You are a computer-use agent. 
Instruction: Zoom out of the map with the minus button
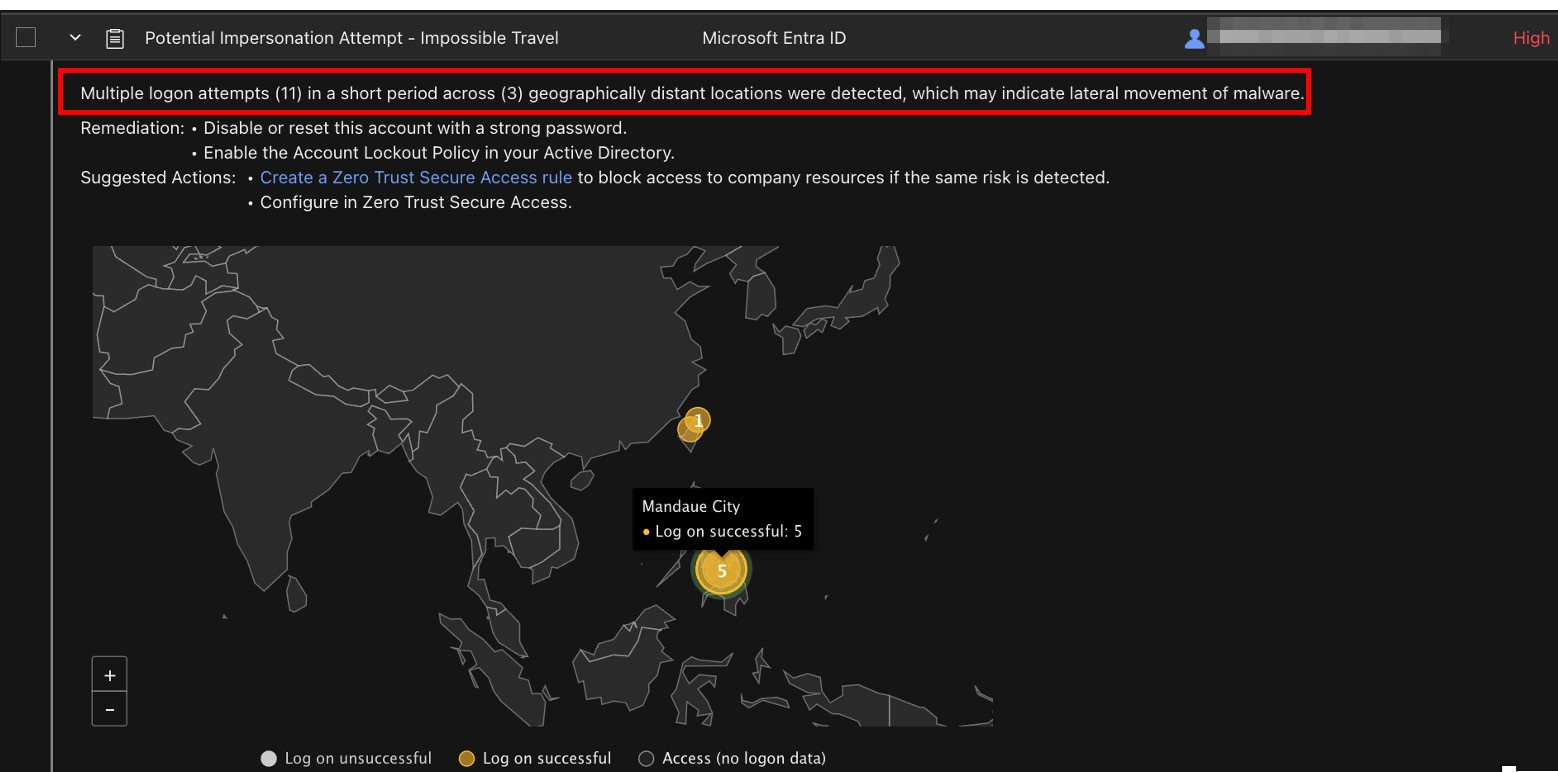pyautogui.click(x=109, y=709)
